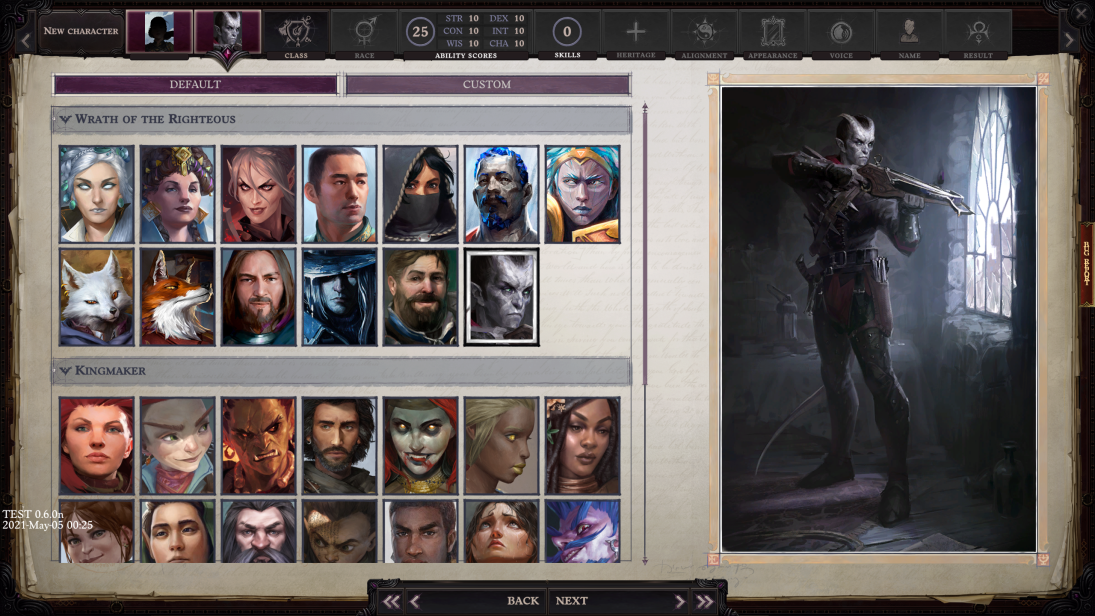Click the single left arrow beside Back
This screenshot has width=1095, height=616.
pos(415,601)
